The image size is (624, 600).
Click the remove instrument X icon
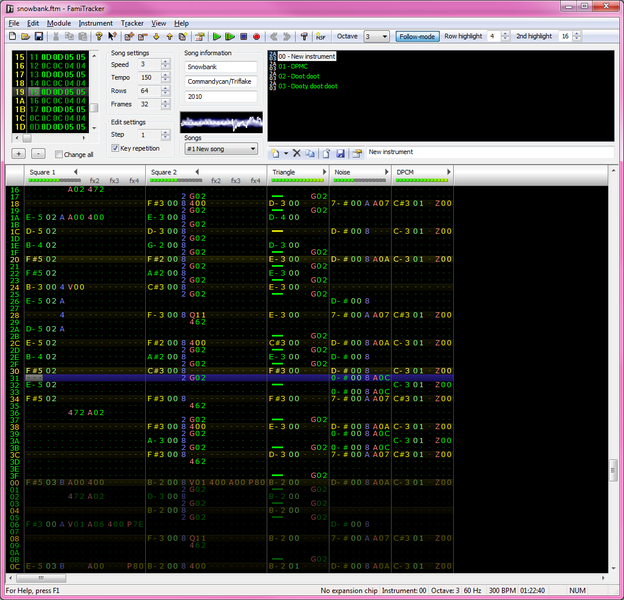[x=296, y=153]
